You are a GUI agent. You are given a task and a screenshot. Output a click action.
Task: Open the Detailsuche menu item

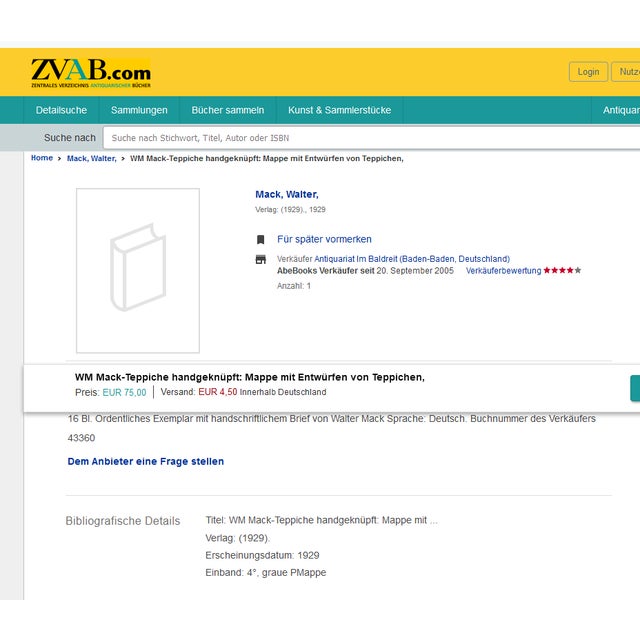pyautogui.click(x=61, y=110)
